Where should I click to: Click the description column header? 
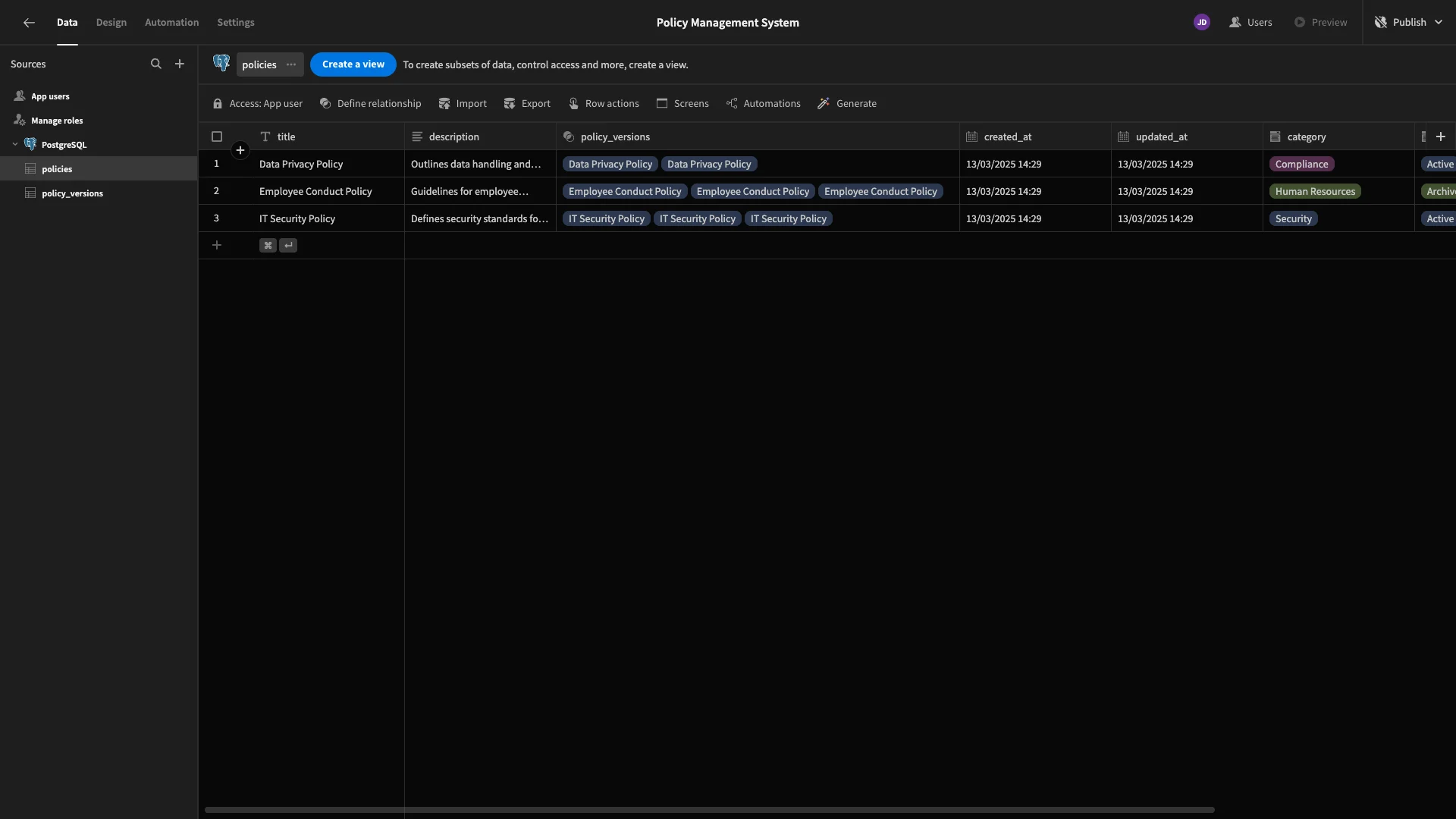click(x=480, y=137)
